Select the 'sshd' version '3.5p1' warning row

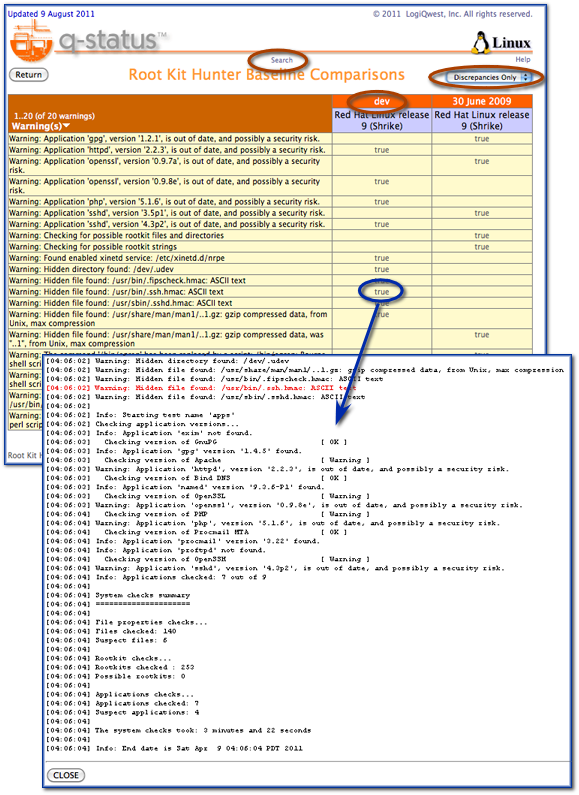coord(270,213)
